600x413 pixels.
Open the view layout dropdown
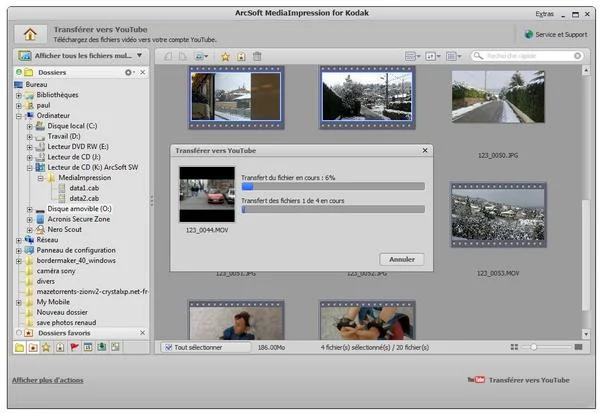coord(412,56)
